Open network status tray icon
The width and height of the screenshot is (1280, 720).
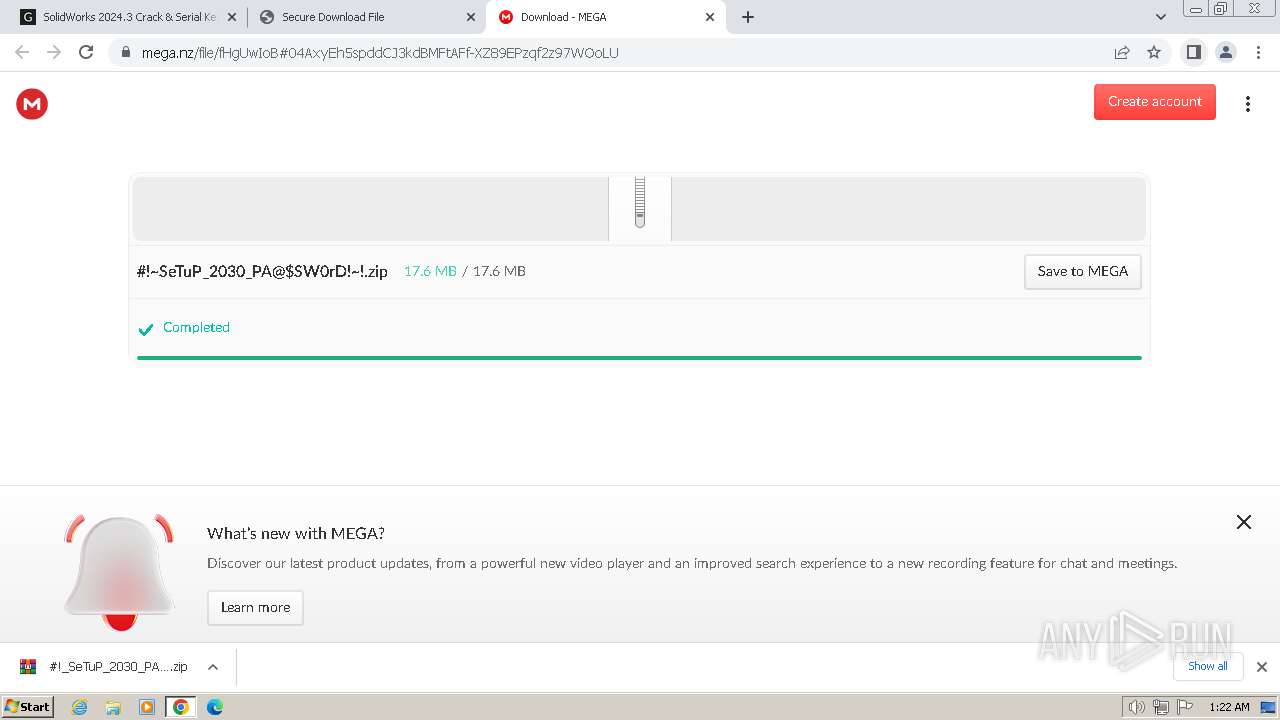1160,707
